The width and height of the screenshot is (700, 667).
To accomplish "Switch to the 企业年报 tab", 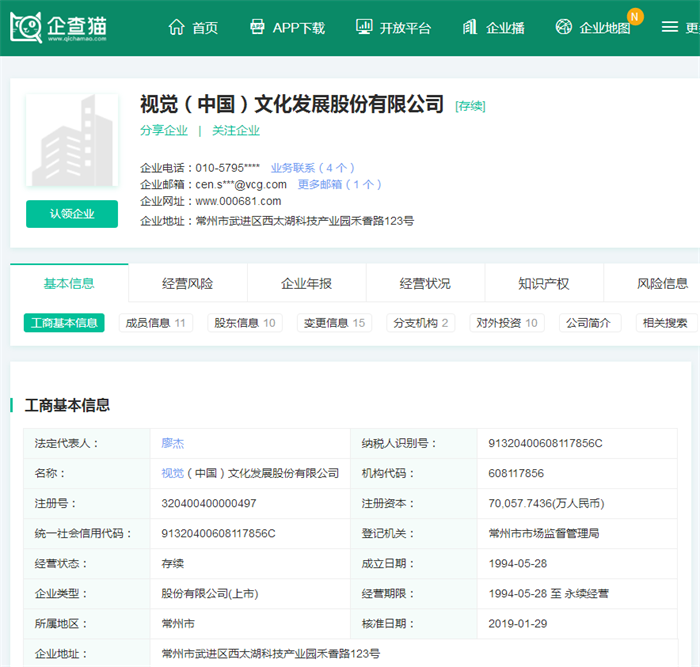I will (x=306, y=283).
